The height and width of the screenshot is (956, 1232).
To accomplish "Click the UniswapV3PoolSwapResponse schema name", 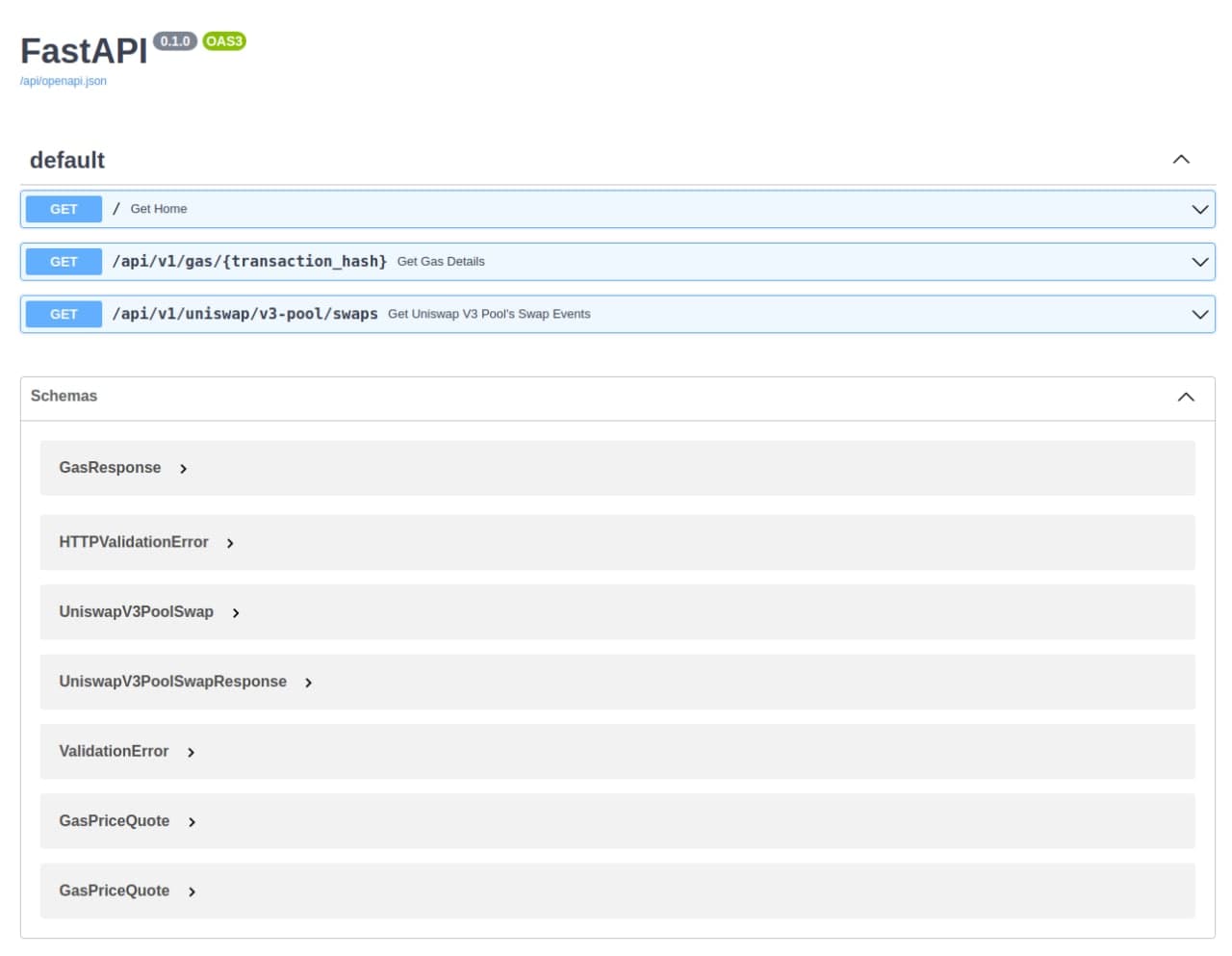I will (x=172, y=682).
